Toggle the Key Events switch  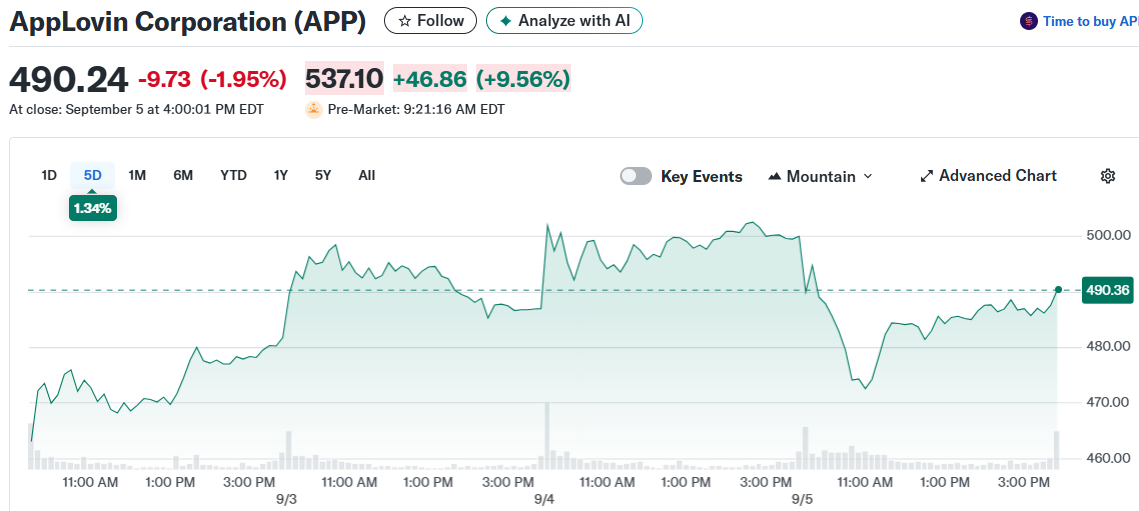pos(636,176)
